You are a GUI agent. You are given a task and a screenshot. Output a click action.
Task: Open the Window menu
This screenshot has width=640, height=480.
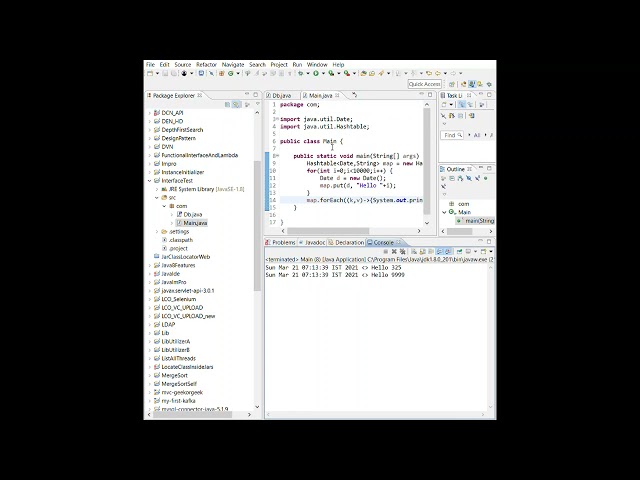click(317, 64)
